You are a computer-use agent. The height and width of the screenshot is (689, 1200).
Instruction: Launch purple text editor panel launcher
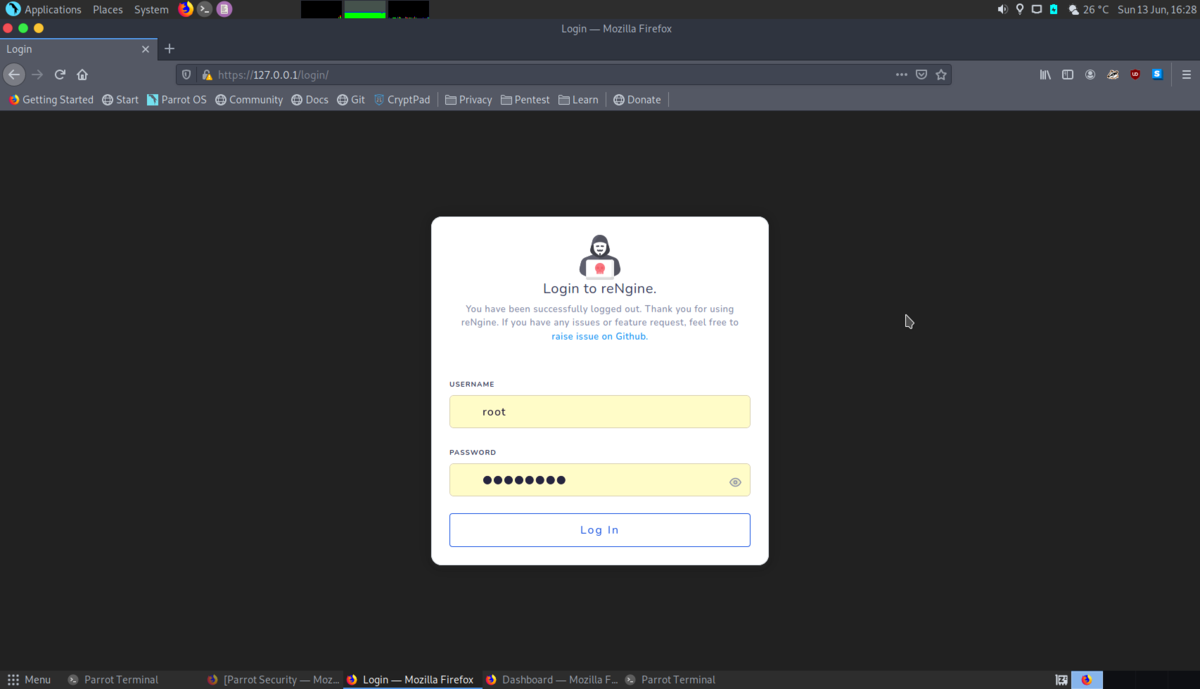pos(224,9)
